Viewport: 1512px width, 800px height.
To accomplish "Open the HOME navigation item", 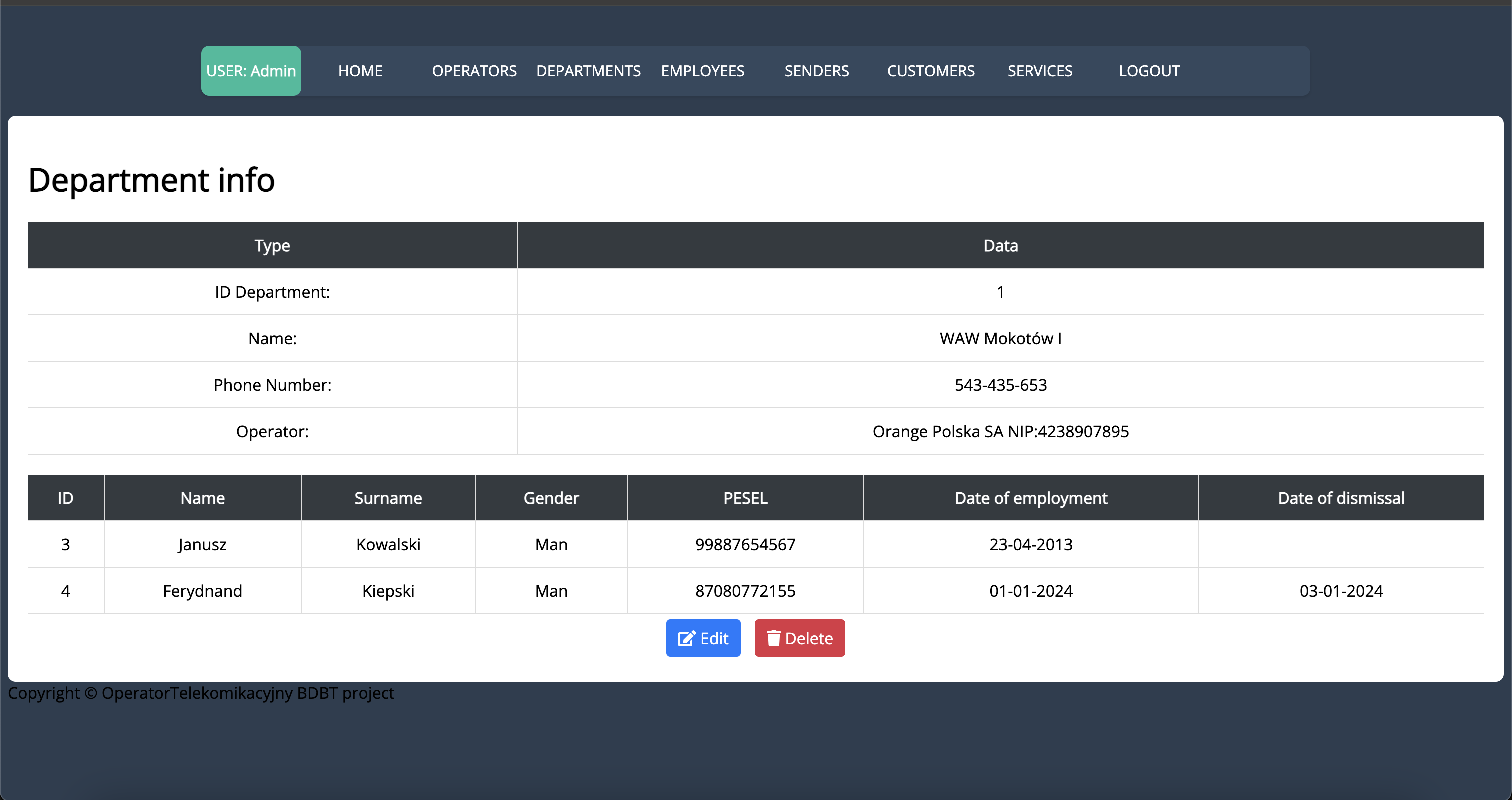I will coord(360,71).
